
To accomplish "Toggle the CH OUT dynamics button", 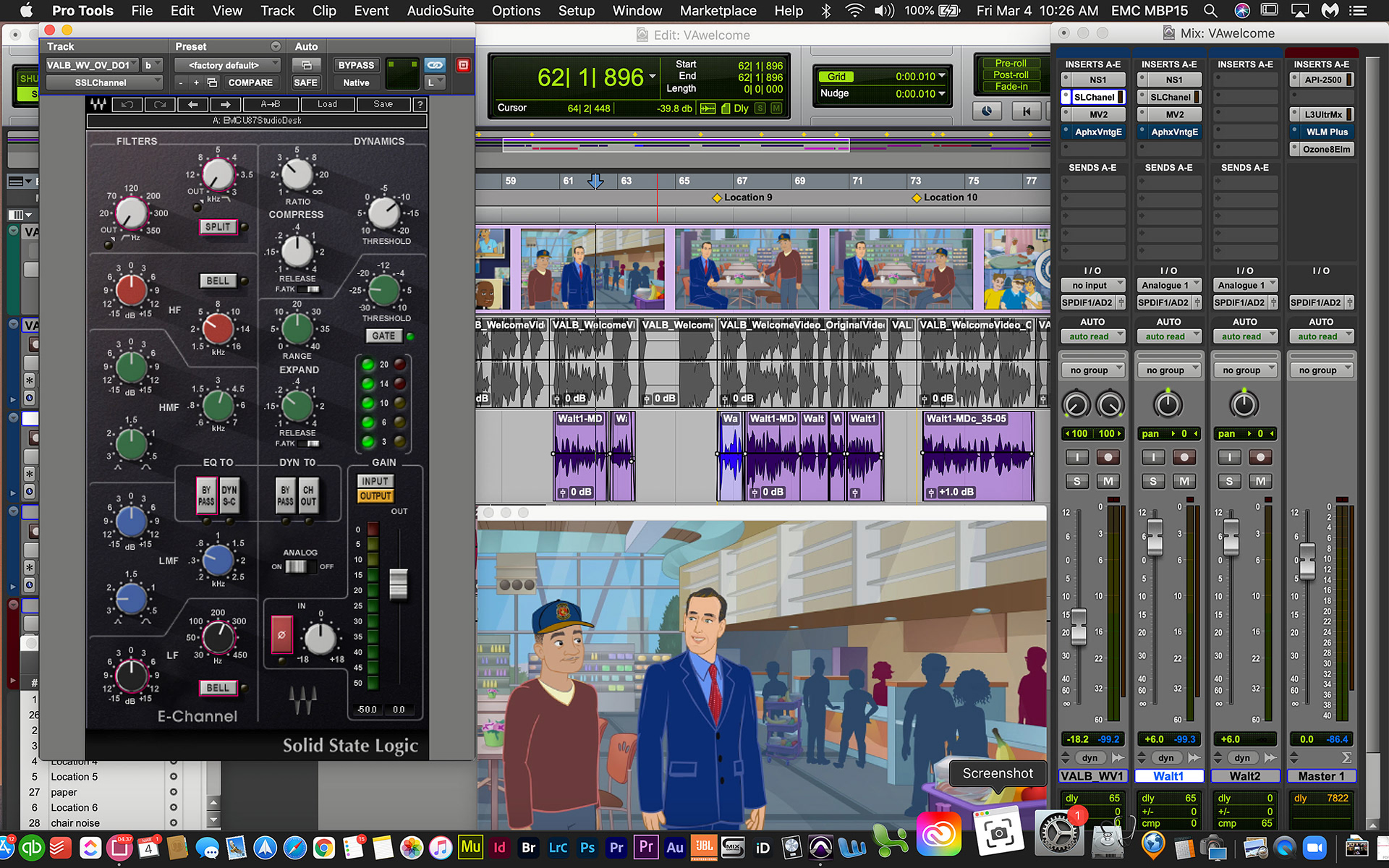I will coord(308,495).
